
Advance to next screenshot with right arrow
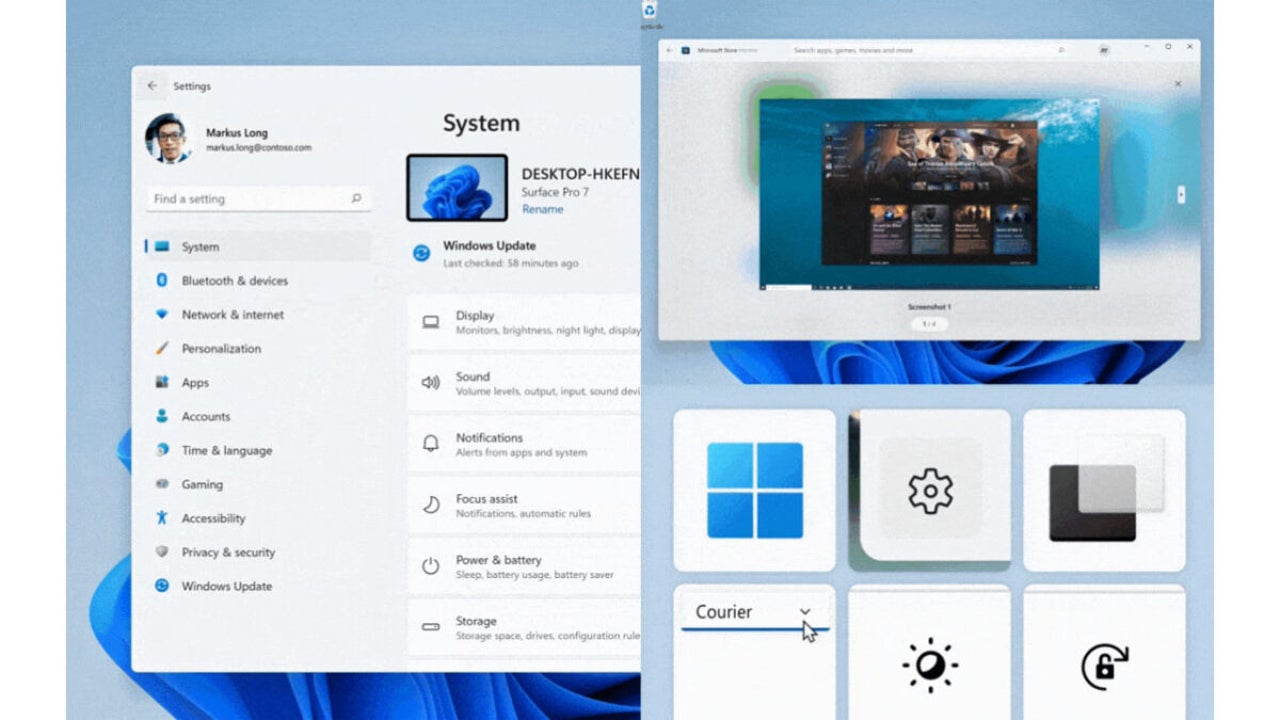[x=1181, y=195]
